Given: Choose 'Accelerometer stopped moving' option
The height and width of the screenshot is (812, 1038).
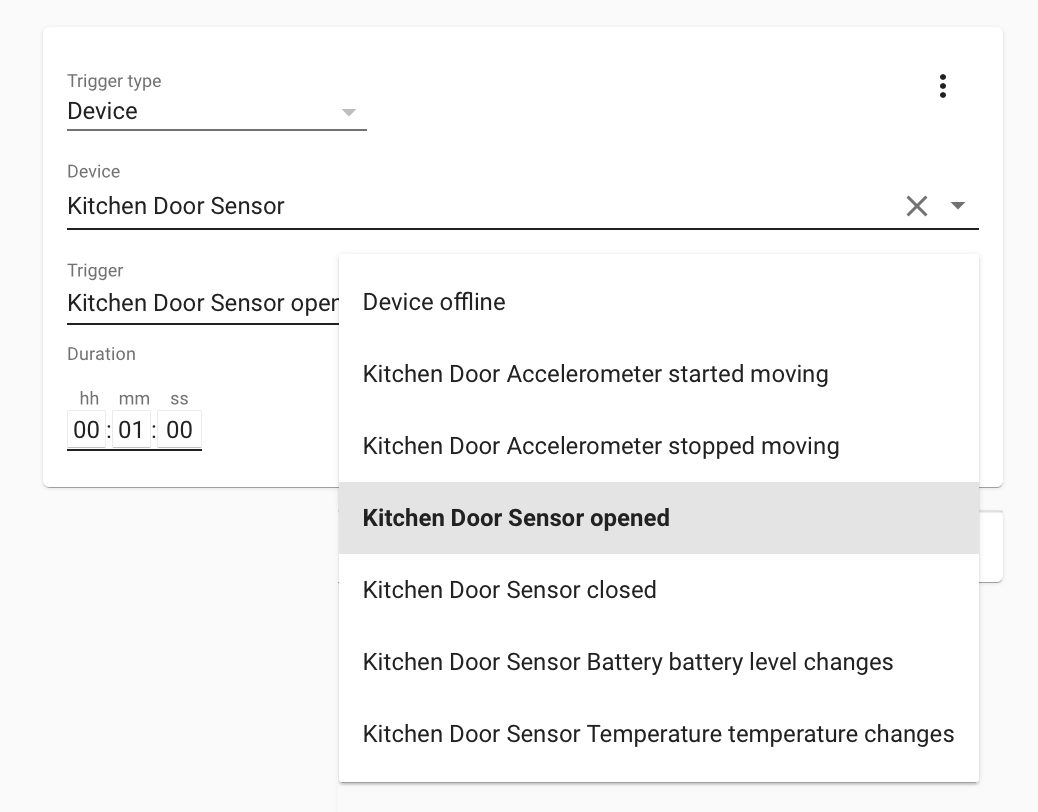Looking at the screenshot, I should pyautogui.click(x=600, y=446).
